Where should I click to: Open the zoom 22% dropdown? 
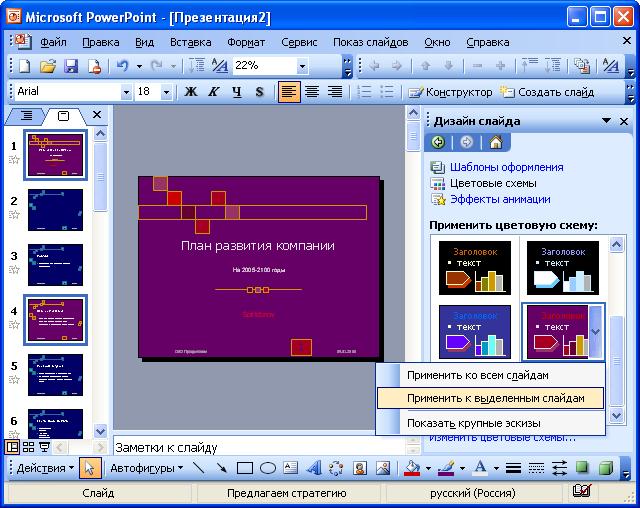(x=302, y=66)
